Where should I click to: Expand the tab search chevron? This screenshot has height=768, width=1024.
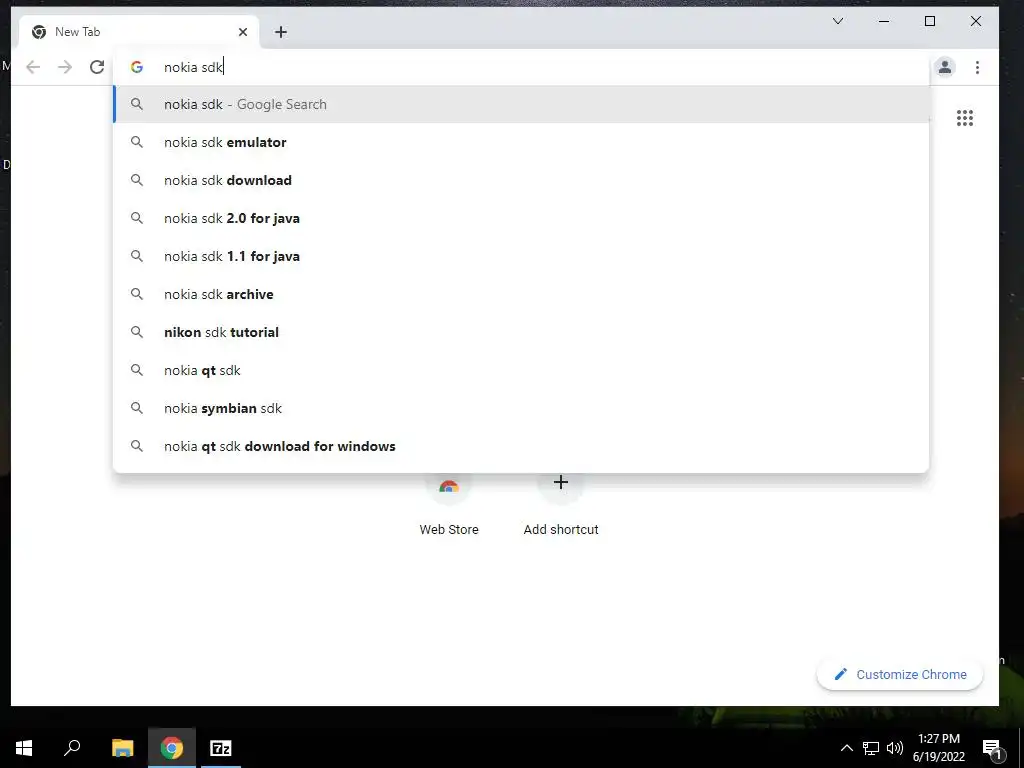[838, 21]
